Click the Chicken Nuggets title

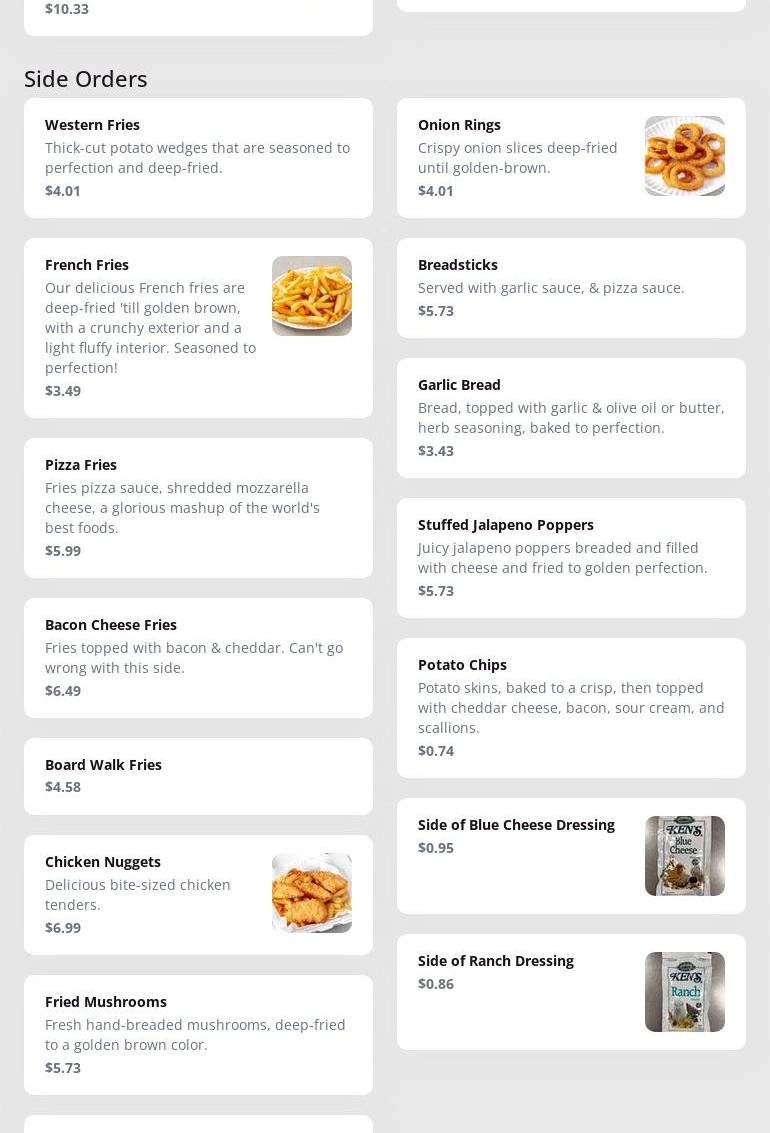[103, 862]
